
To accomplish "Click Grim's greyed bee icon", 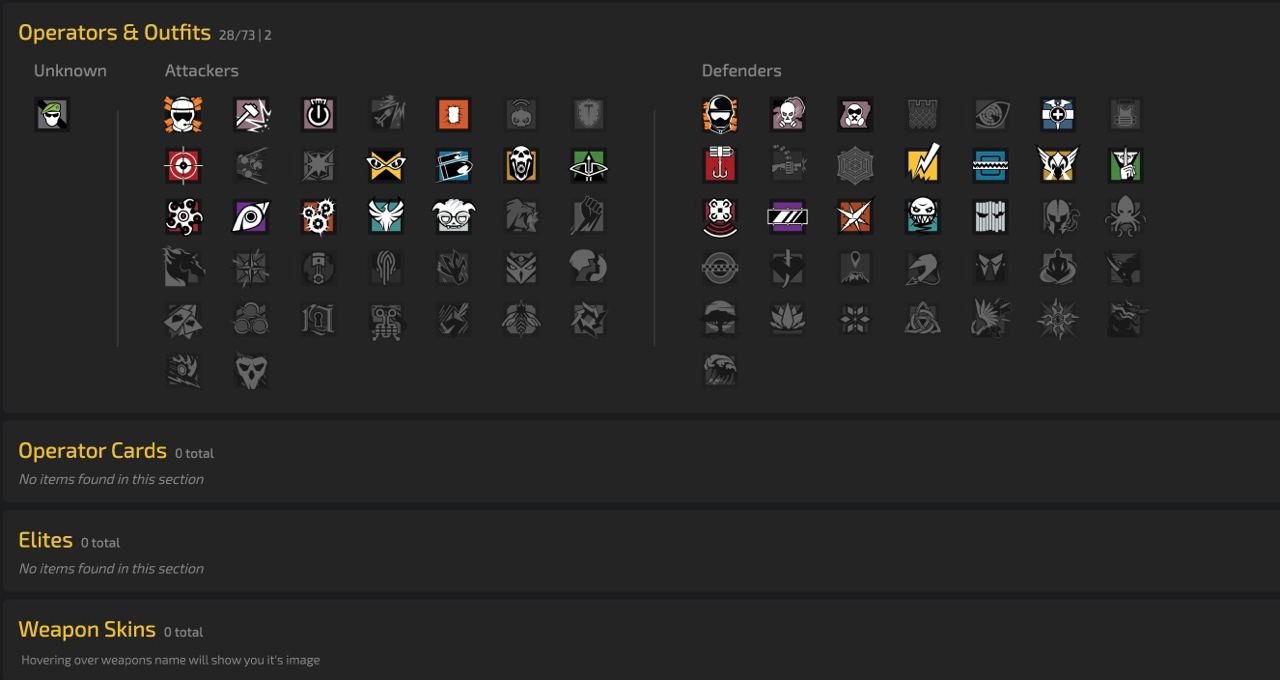I will pos(521,320).
